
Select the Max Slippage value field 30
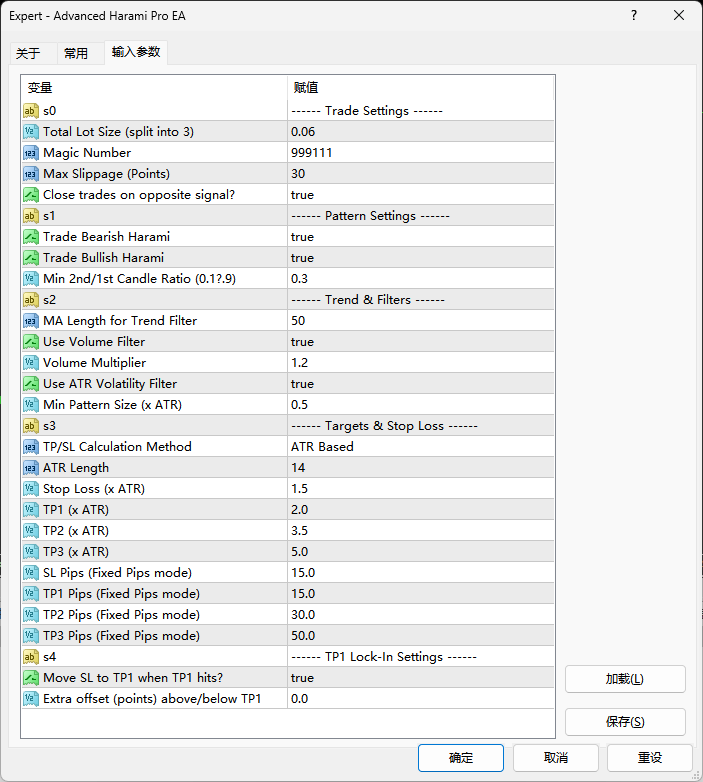(x=421, y=174)
